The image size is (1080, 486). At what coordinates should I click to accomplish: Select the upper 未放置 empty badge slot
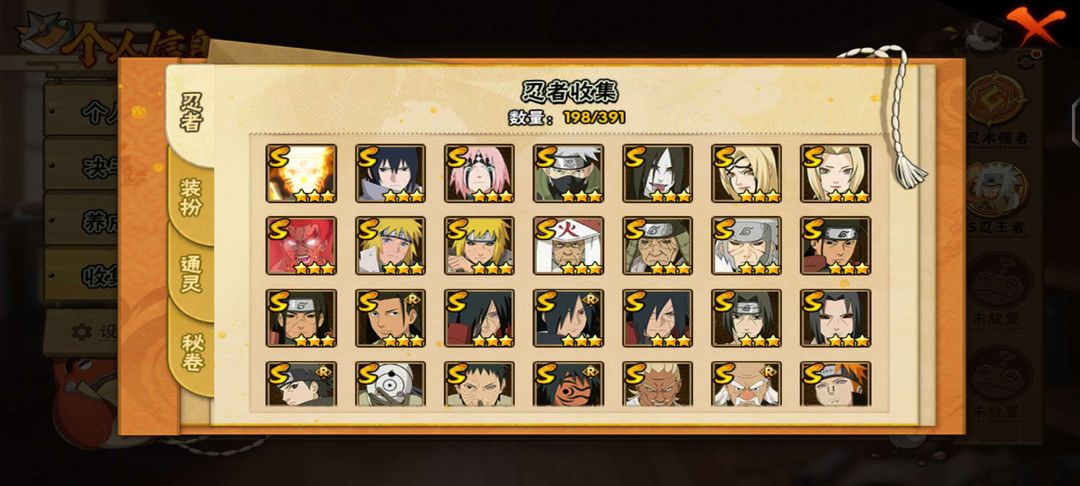pyautogui.click(x=999, y=281)
